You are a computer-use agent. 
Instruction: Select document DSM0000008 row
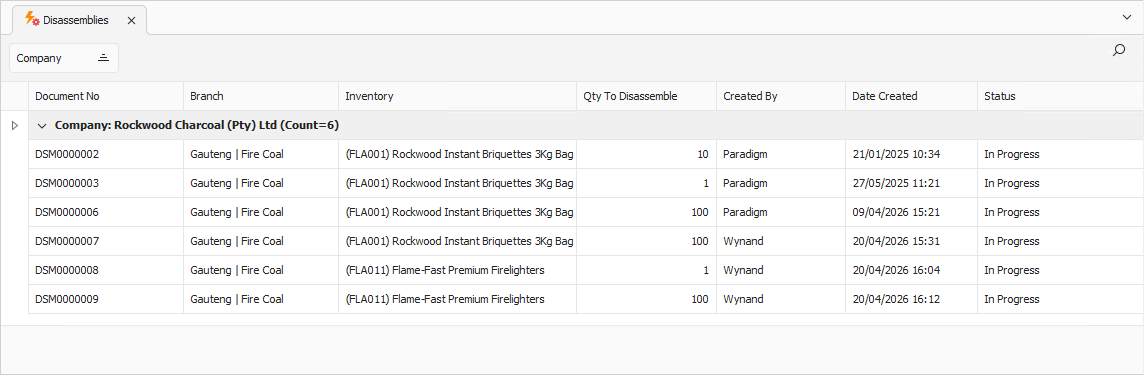[x=586, y=270]
